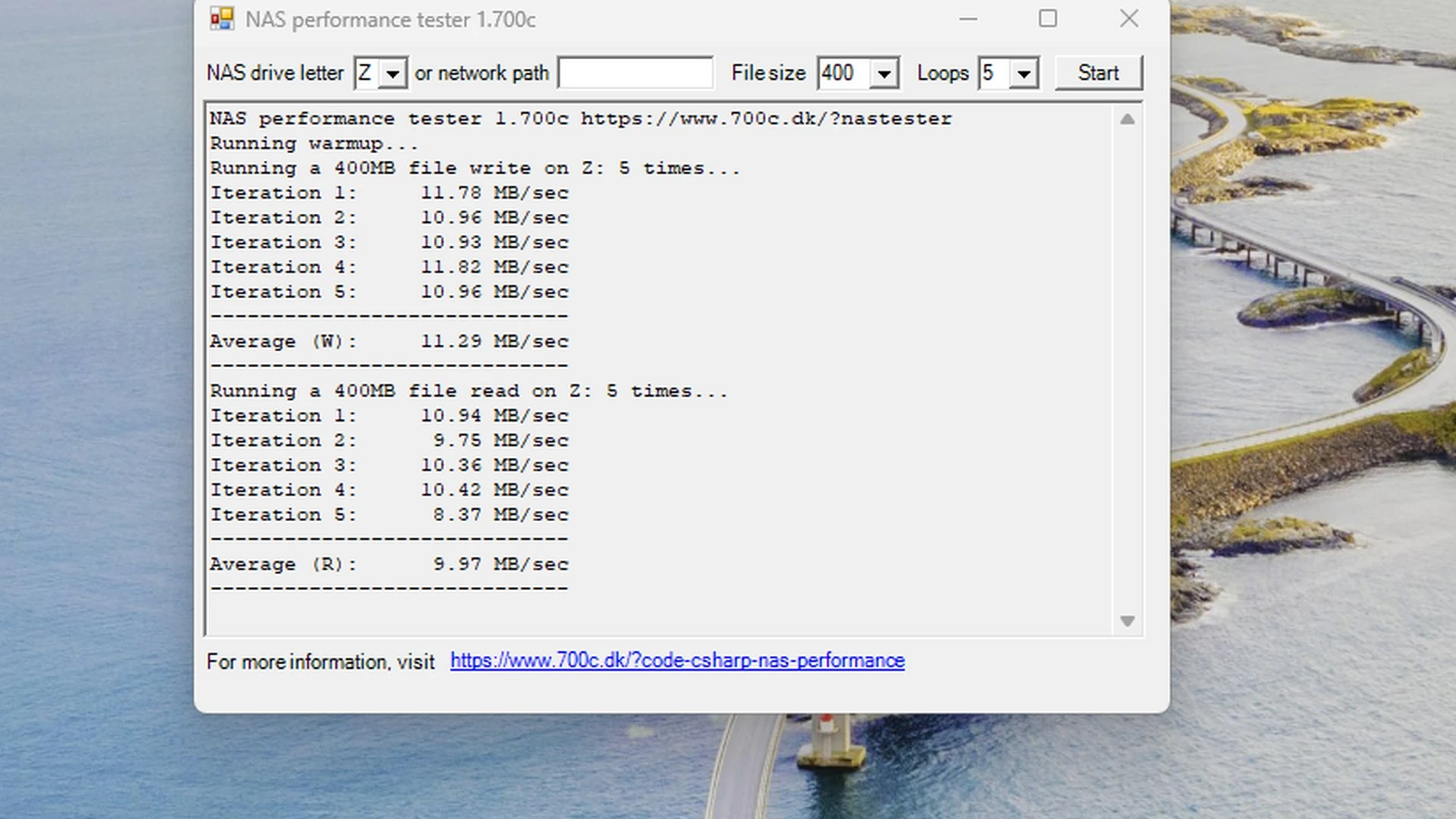Click the read Iteration 5: 8.37 MB/sec line

389,515
